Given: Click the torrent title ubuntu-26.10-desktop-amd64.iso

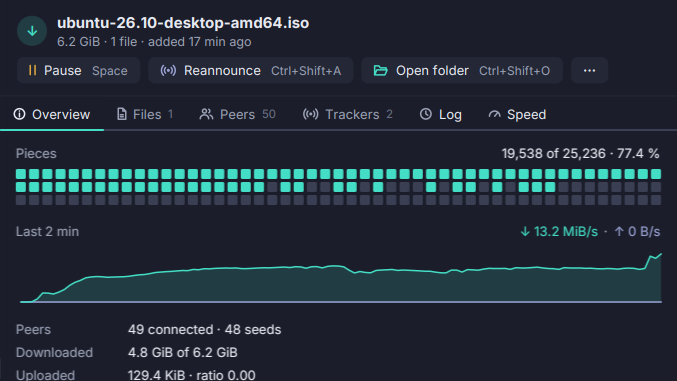Looking at the screenshot, I should [x=183, y=23].
